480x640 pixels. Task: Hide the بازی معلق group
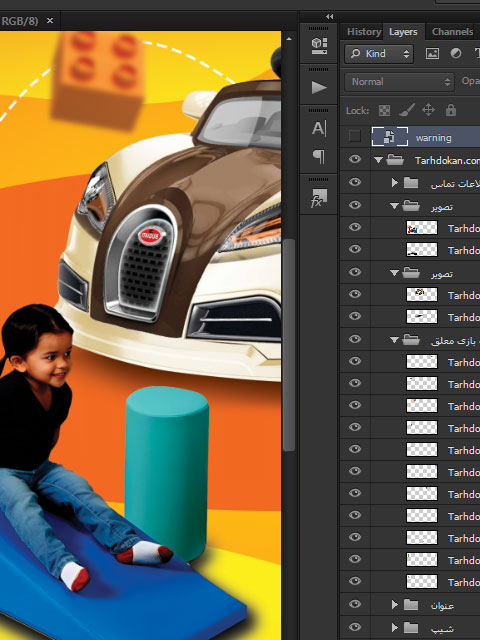355,339
